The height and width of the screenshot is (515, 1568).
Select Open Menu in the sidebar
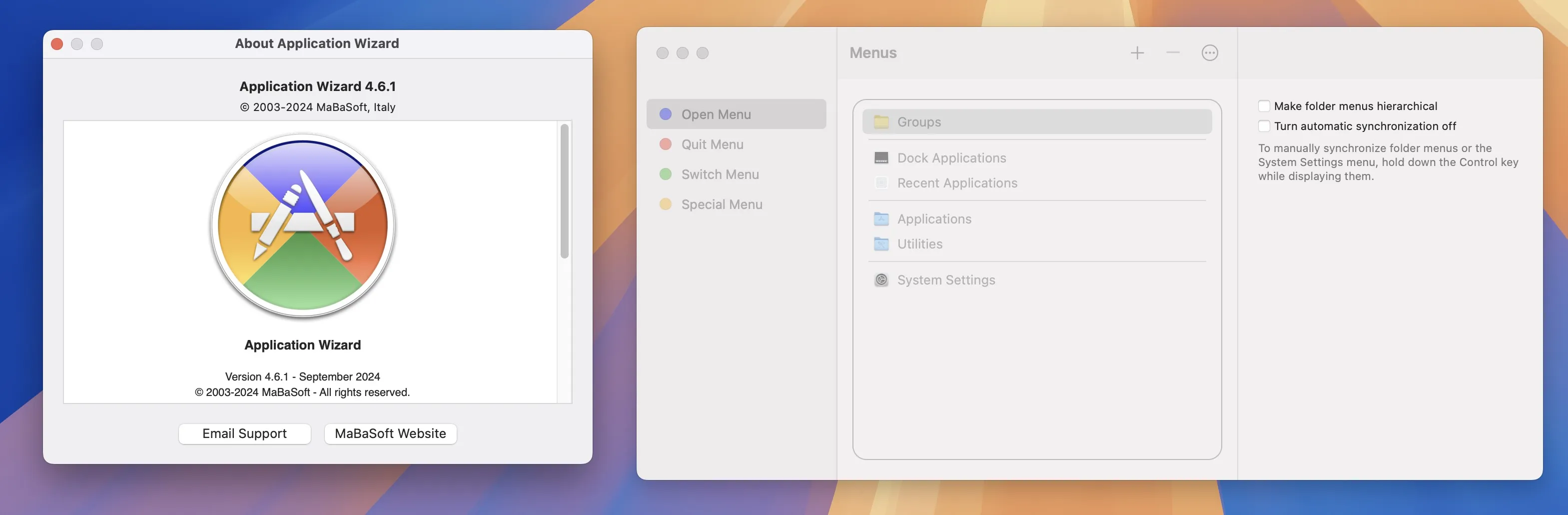pyautogui.click(x=736, y=114)
